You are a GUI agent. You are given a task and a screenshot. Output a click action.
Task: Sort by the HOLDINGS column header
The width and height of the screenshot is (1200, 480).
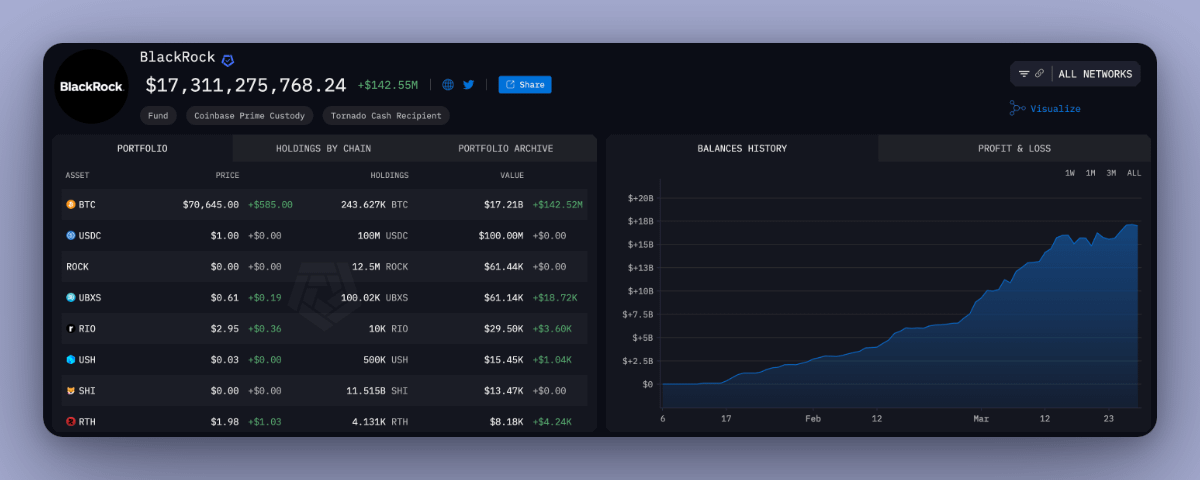[x=389, y=175]
